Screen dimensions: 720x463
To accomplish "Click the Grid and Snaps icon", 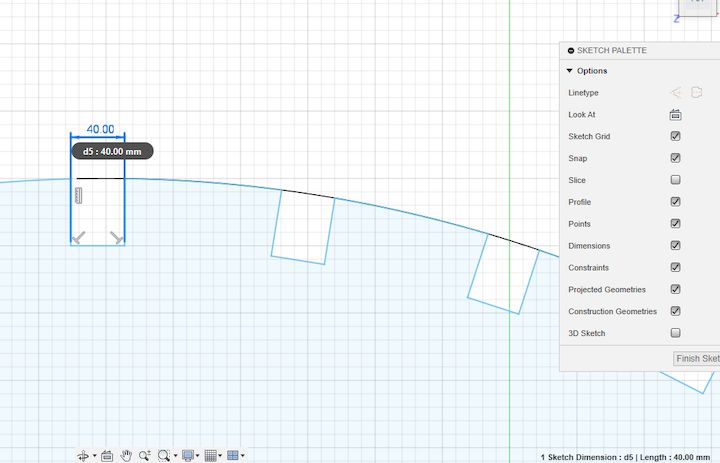I will tap(210, 456).
